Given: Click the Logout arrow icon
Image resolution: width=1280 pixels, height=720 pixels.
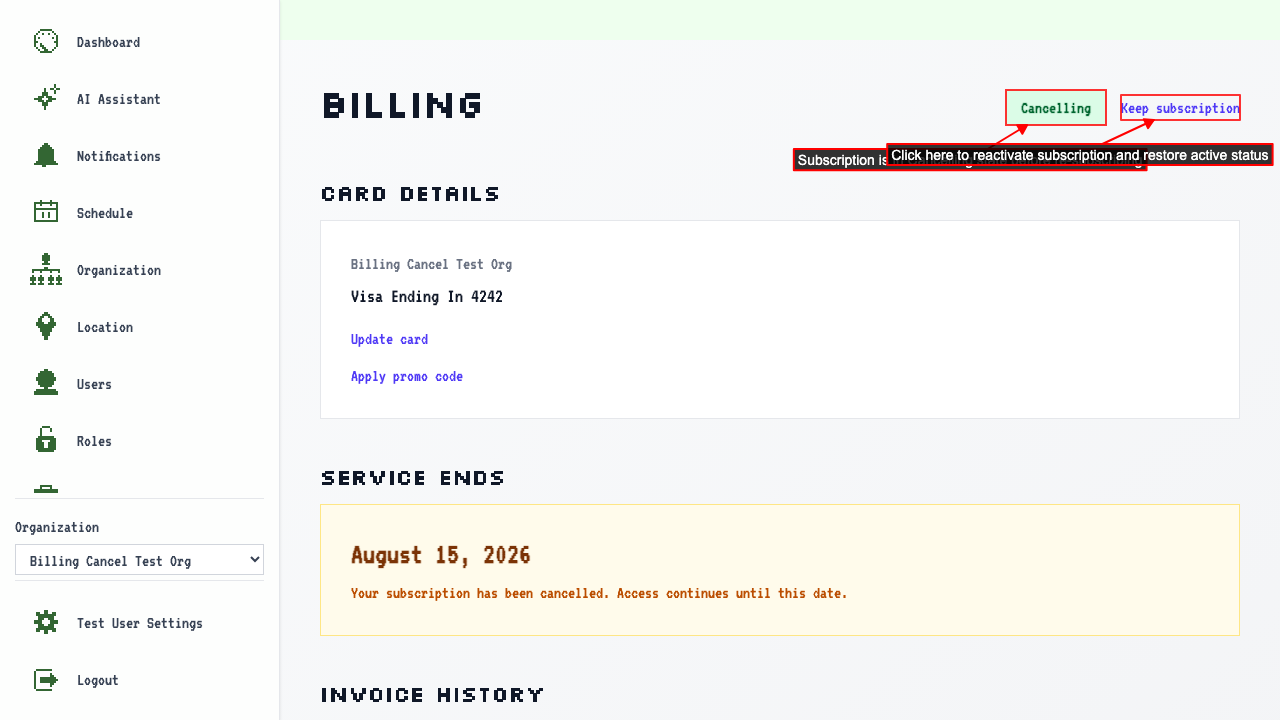Looking at the screenshot, I should pos(46,679).
